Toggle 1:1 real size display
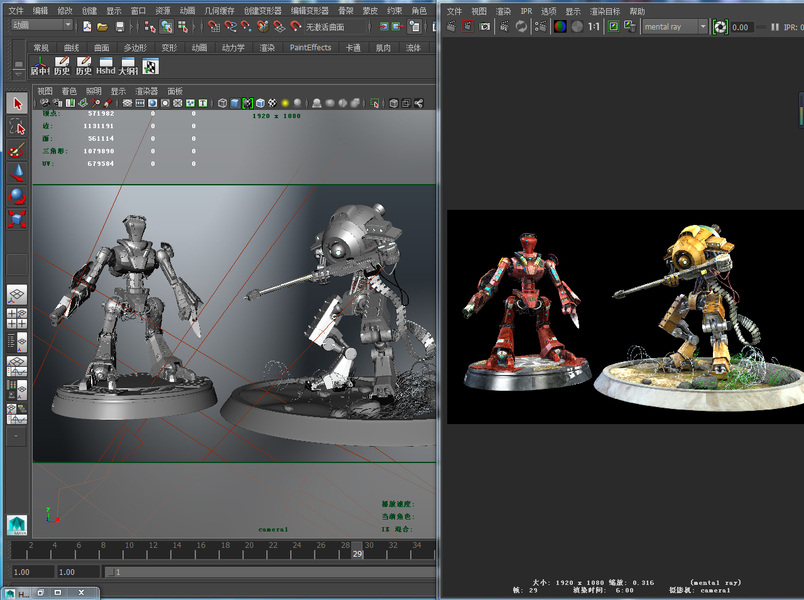The height and width of the screenshot is (600, 804). click(x=594, y=27)
